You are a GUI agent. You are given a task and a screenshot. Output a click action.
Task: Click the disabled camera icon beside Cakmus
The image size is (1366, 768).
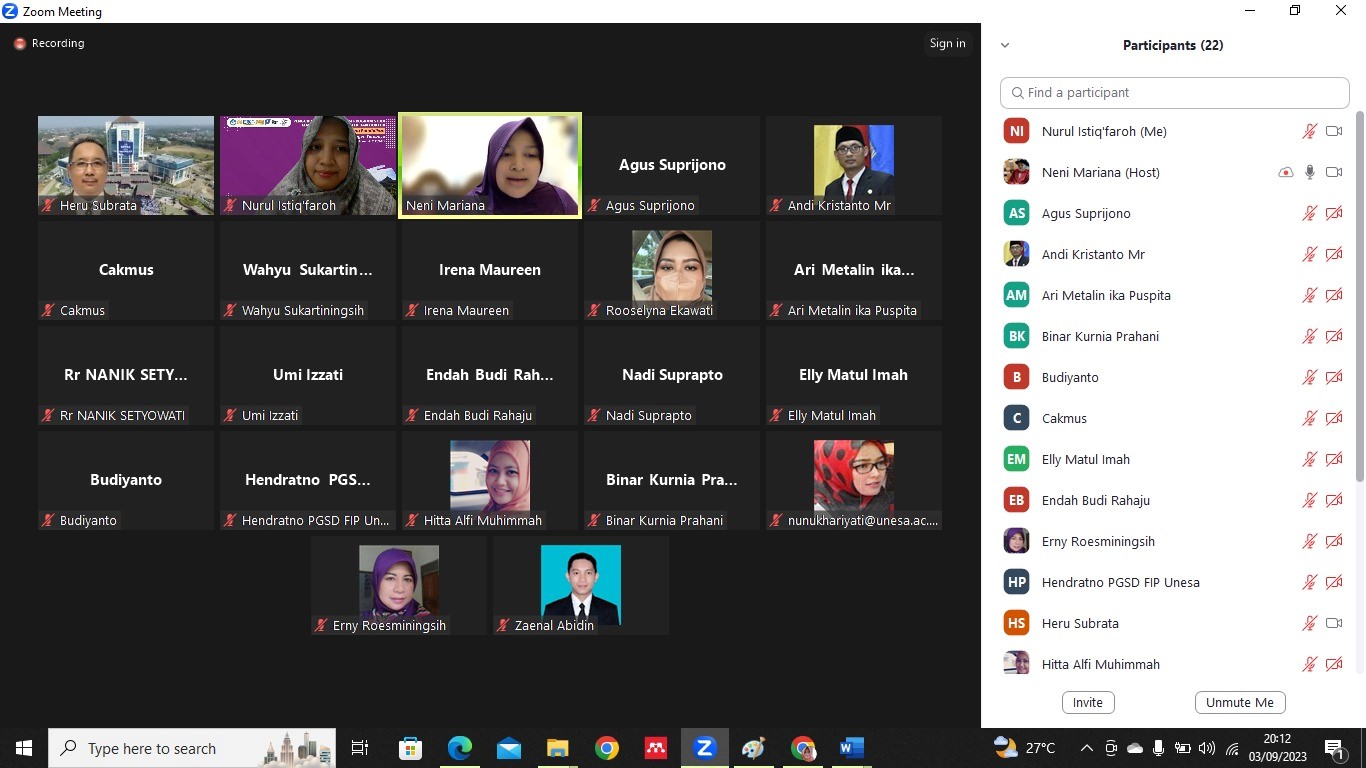tap(1333, 418)
